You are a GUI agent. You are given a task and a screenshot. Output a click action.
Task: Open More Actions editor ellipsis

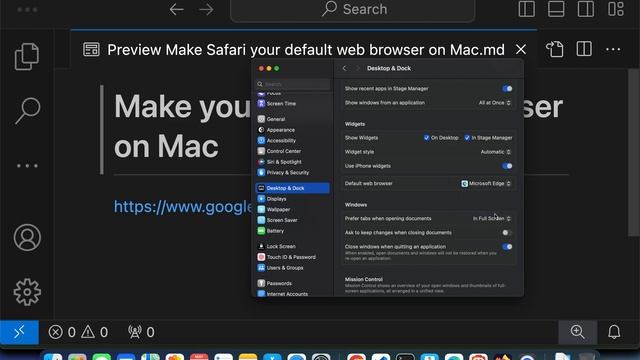[613, 49]
